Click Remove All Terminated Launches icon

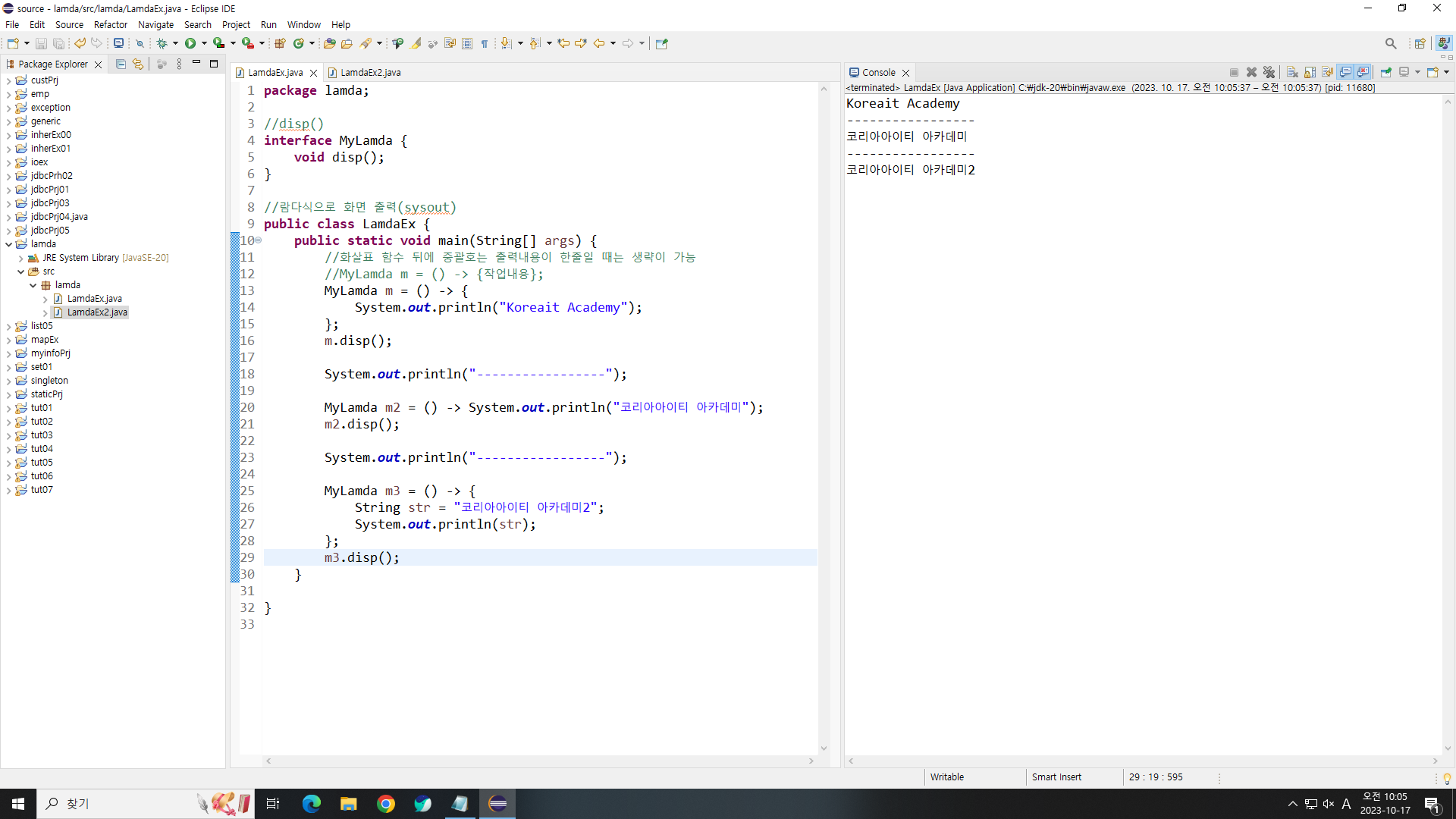[x=1269, y=72]
